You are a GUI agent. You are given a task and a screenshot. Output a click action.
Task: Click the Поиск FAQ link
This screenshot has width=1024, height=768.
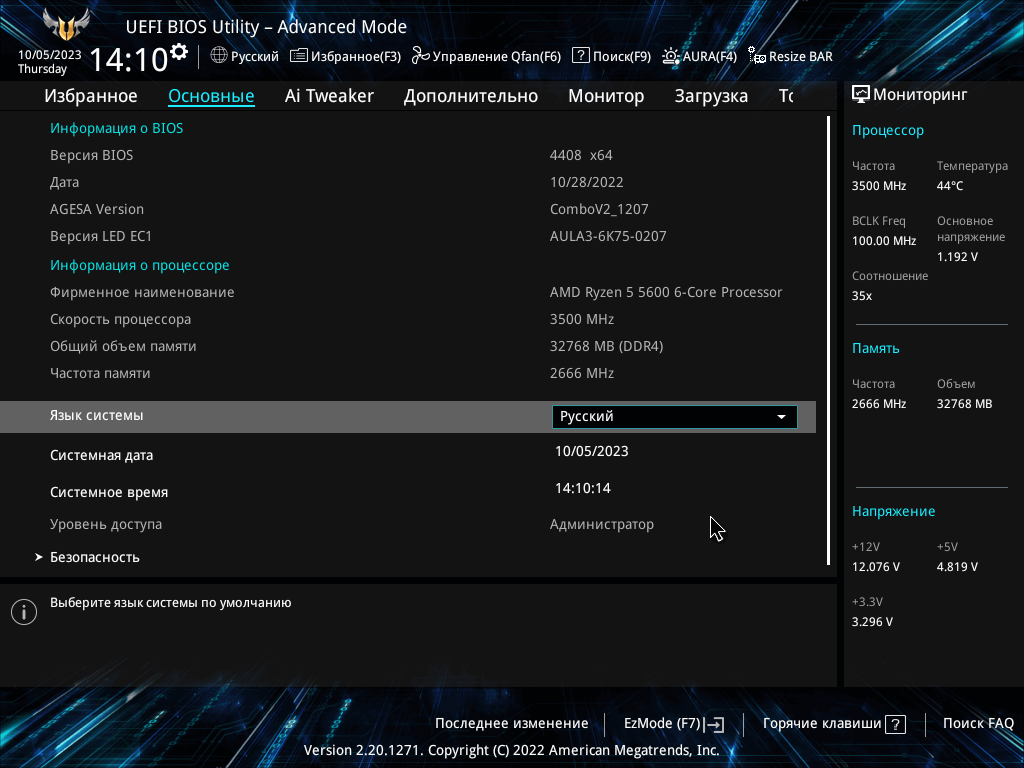[x=978, y=724]
